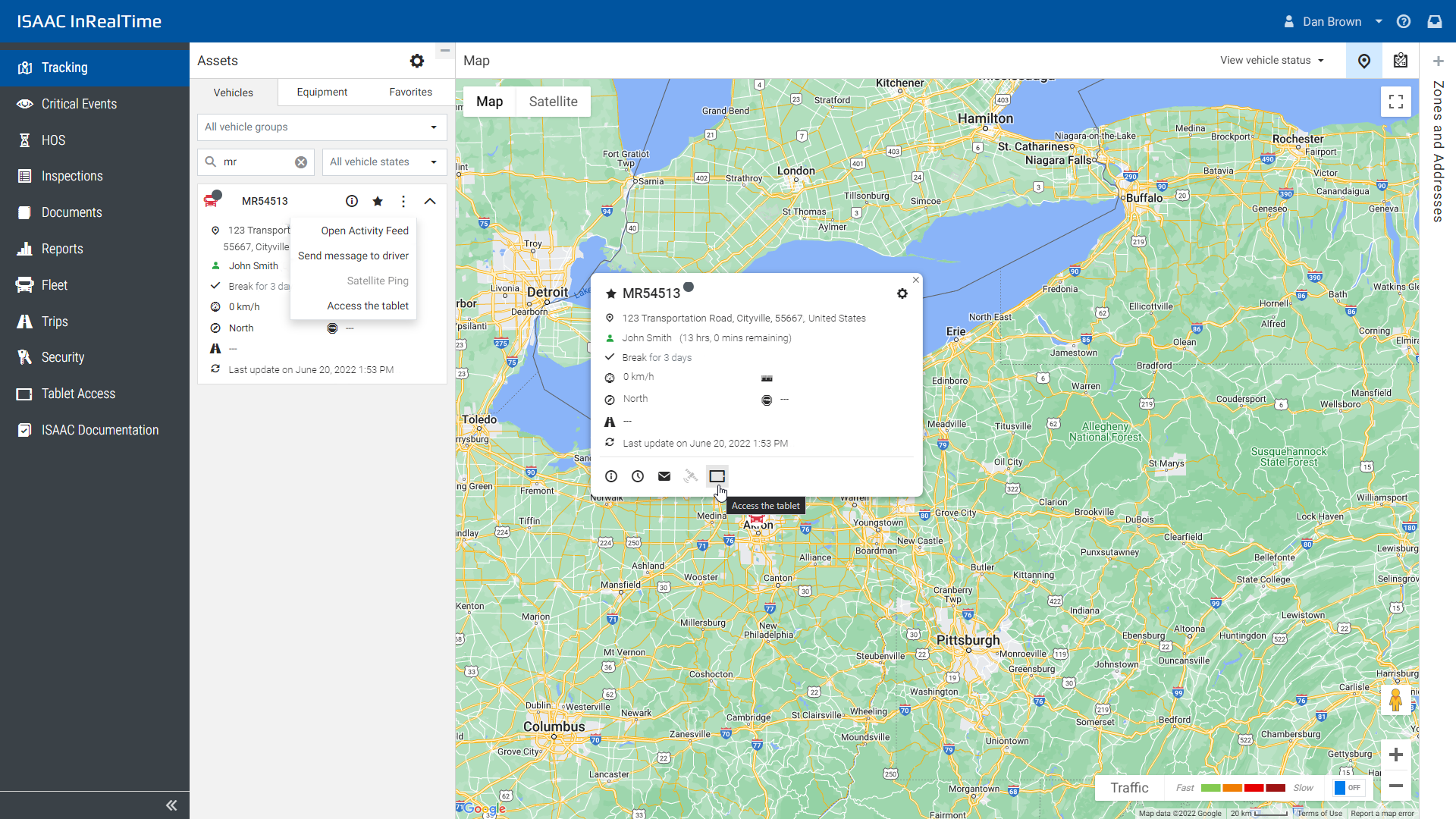Toggle the Traffic OFF switch
This screenshot has width=1456, height=819.
[1348, 788]
